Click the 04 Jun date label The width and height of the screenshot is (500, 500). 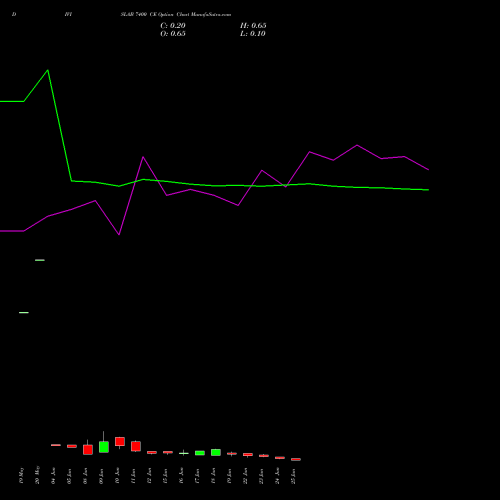[54, 476]
